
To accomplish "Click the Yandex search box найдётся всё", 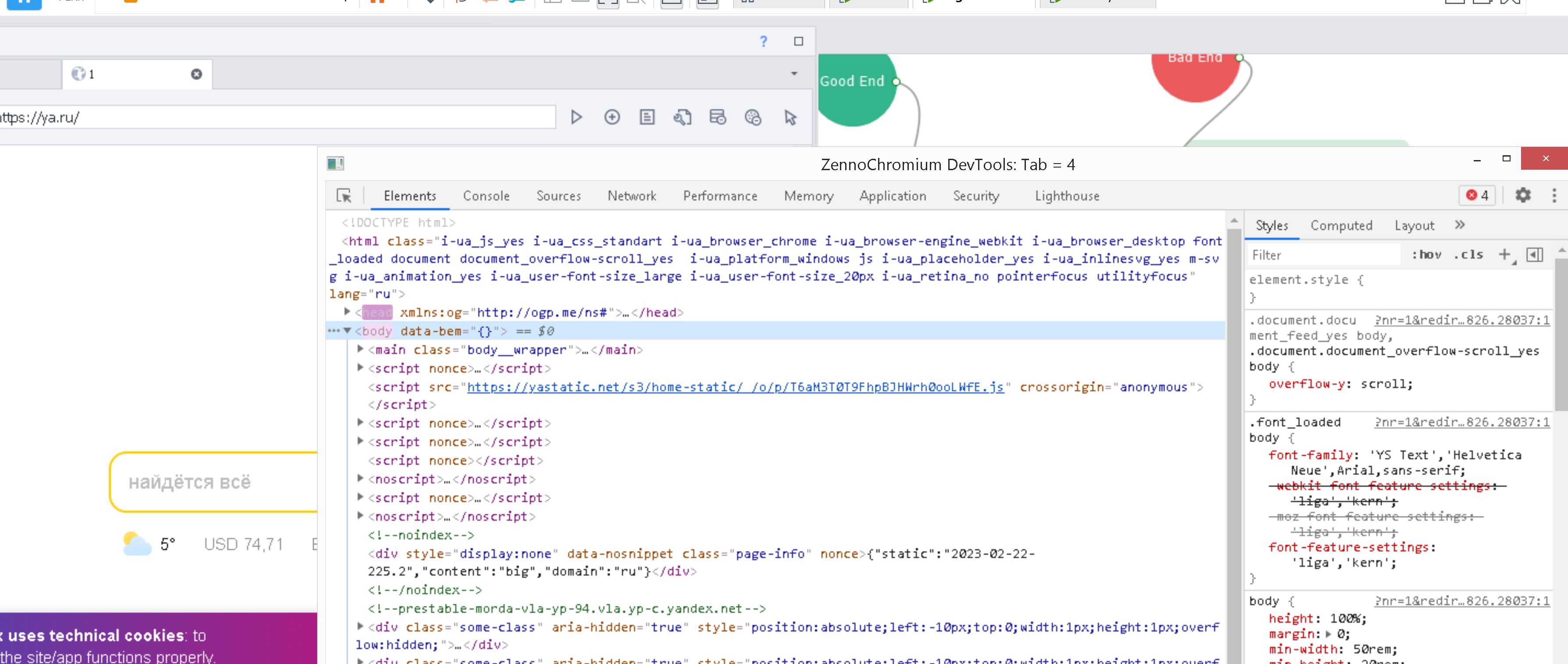I will coord(214,482).
